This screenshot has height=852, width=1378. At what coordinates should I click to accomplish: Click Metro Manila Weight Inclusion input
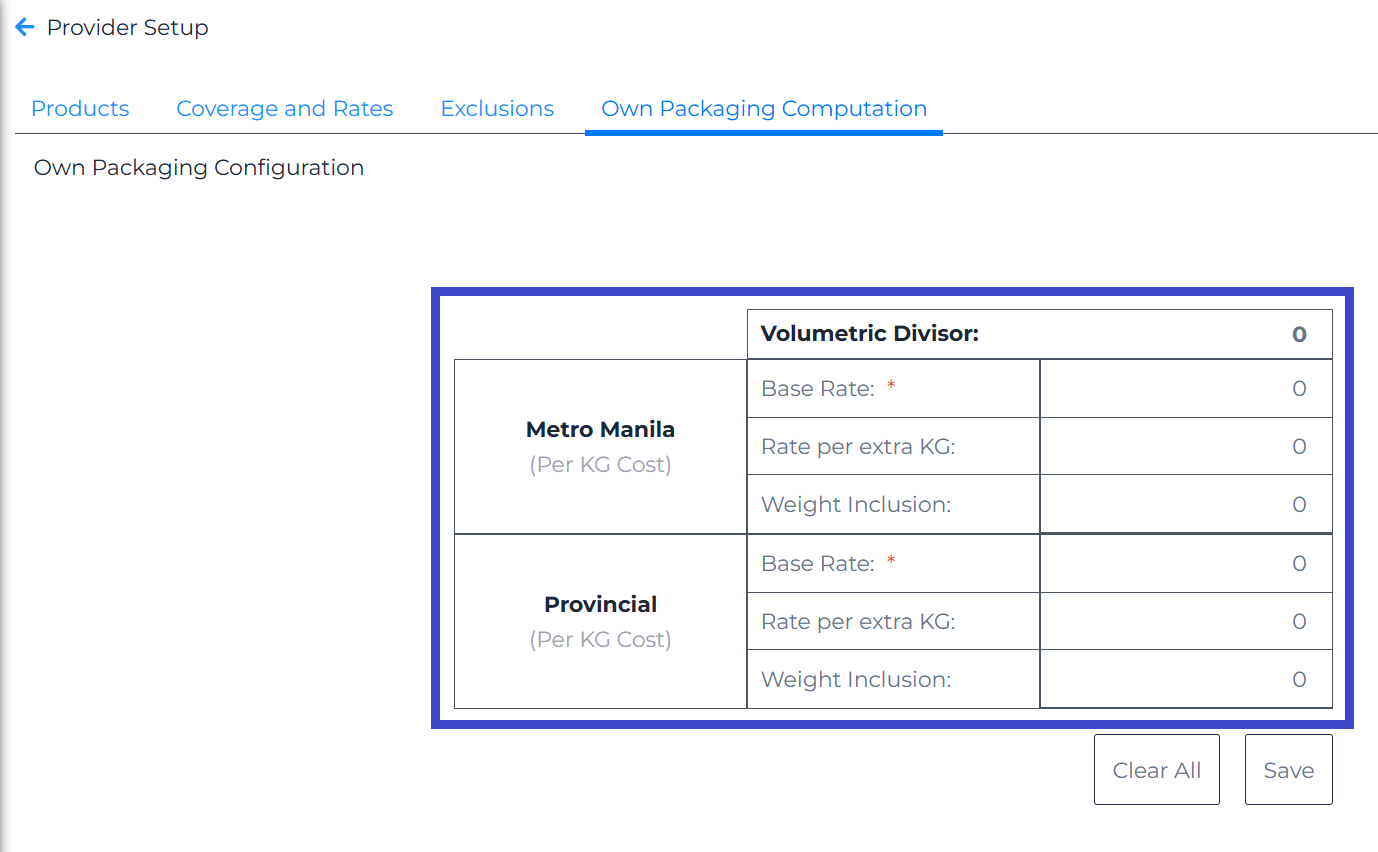coord(1186,505)
